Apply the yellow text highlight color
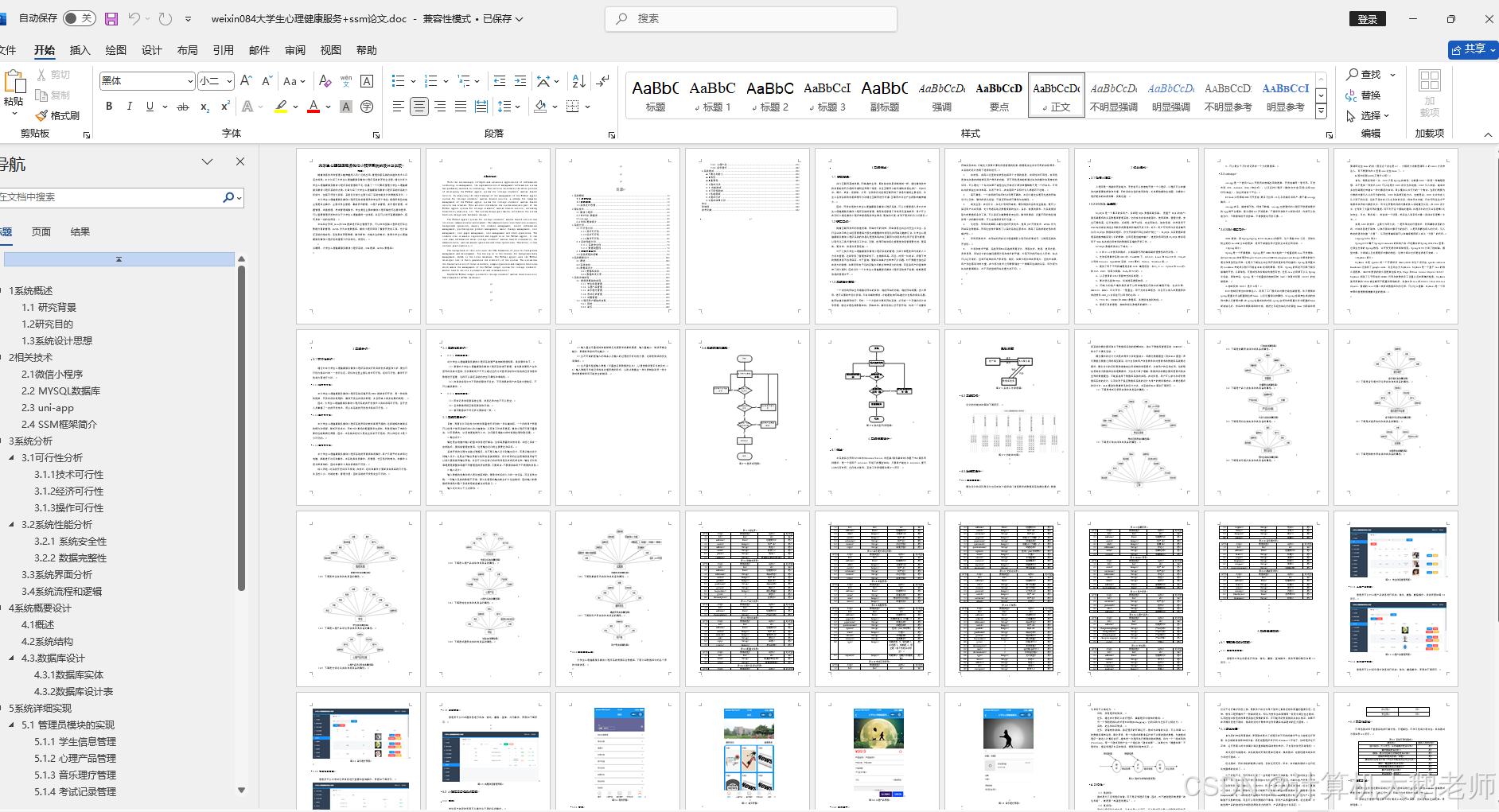 tap(281, 107)
